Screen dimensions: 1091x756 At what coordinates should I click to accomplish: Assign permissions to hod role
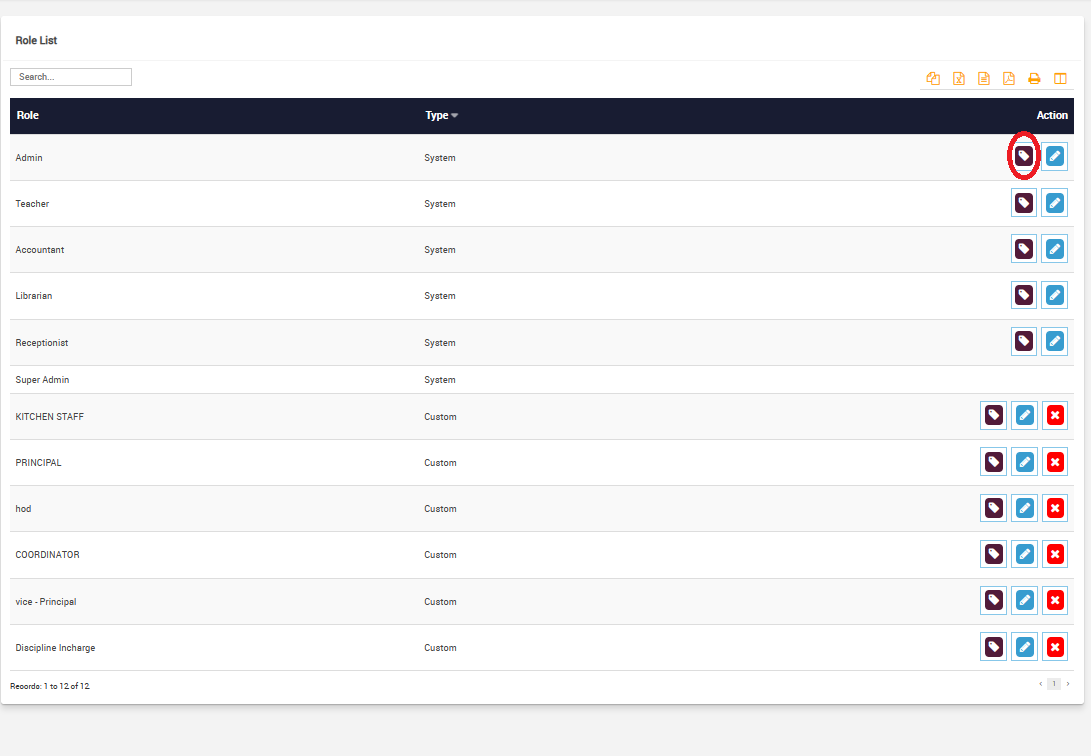993,508
